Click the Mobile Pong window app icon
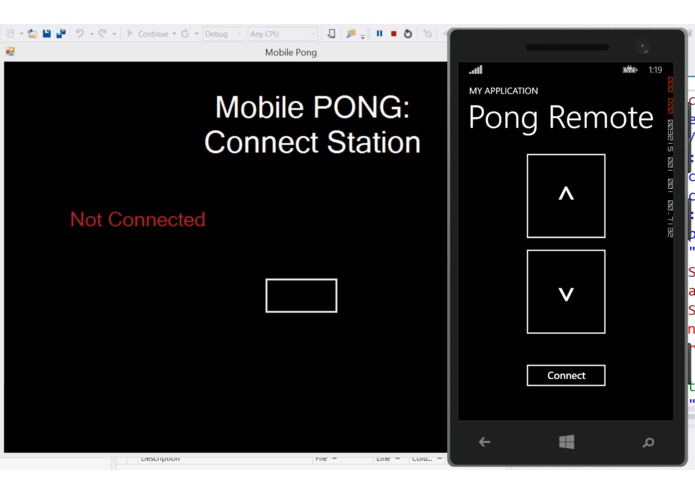695x494 pixels. tap(10, 52)
